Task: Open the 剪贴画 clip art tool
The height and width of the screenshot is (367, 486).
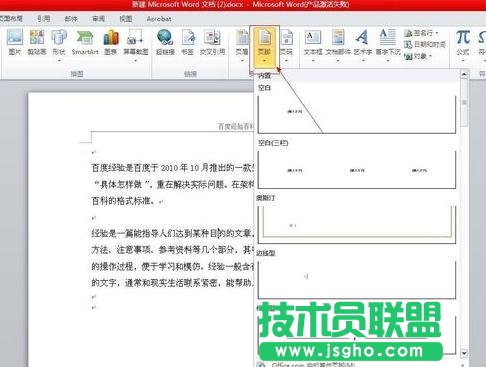Action: [x=37, y=42]
